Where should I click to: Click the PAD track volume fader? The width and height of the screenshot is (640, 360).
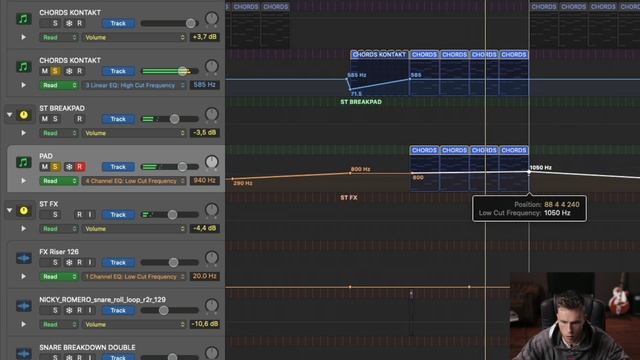click(182, 167)
